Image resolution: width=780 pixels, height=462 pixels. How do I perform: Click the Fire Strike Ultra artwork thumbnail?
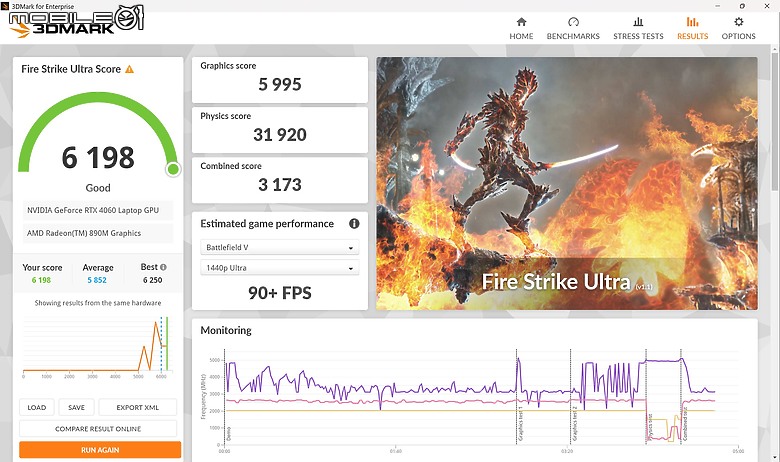coord(567,184)
